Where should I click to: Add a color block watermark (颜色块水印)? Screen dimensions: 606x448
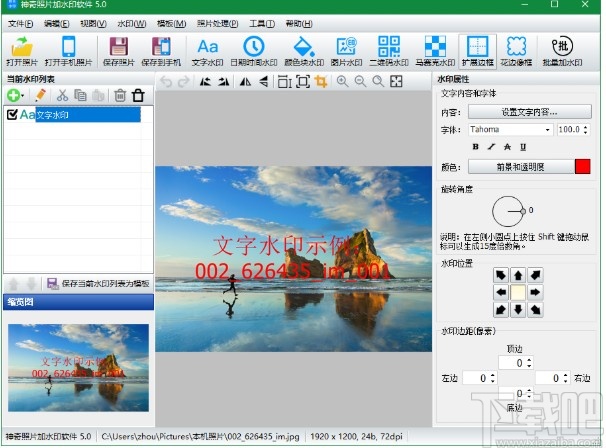coord(304,51)
